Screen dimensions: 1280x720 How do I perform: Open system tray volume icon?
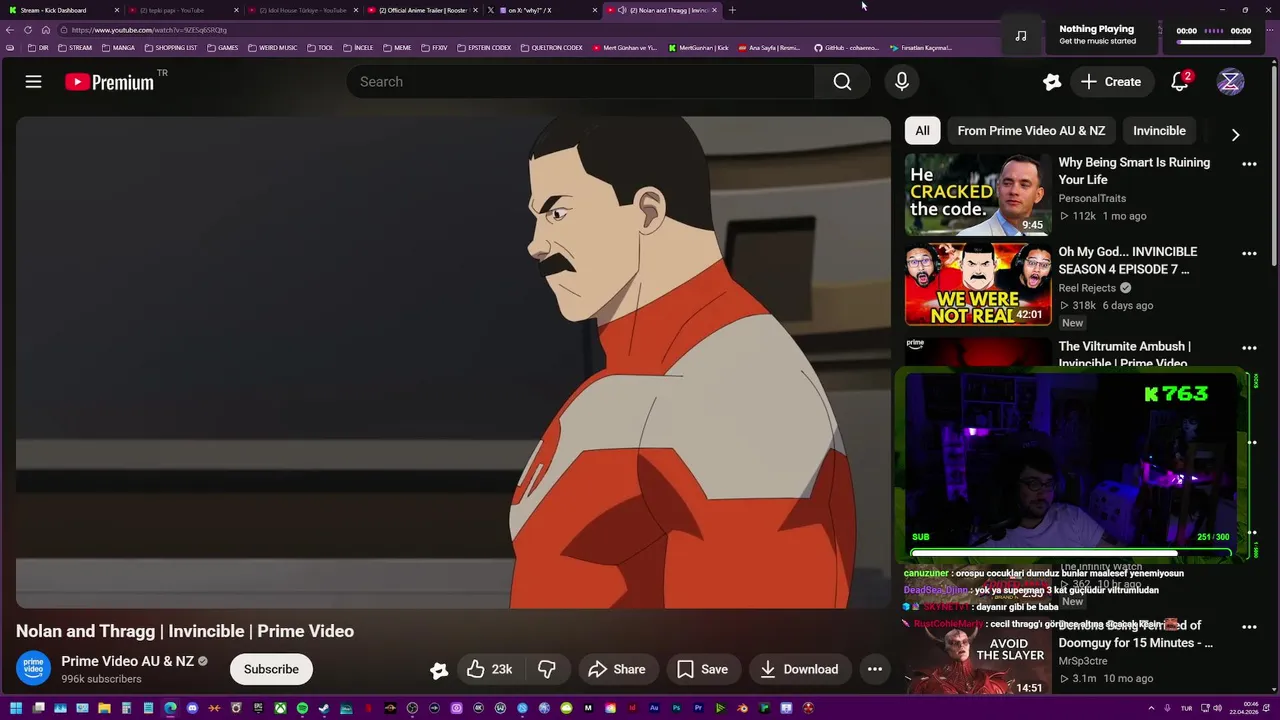pyautogui.click(x=1217, y=708)
